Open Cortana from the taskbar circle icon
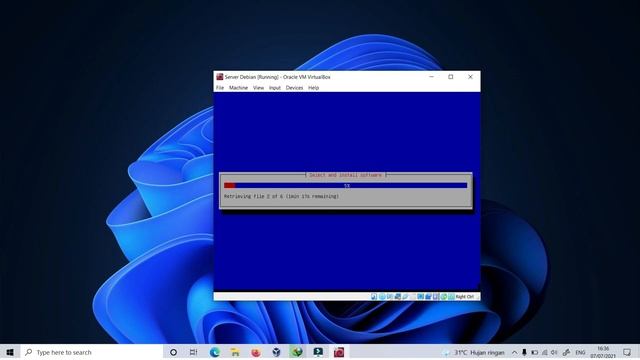 coord(173,352)
